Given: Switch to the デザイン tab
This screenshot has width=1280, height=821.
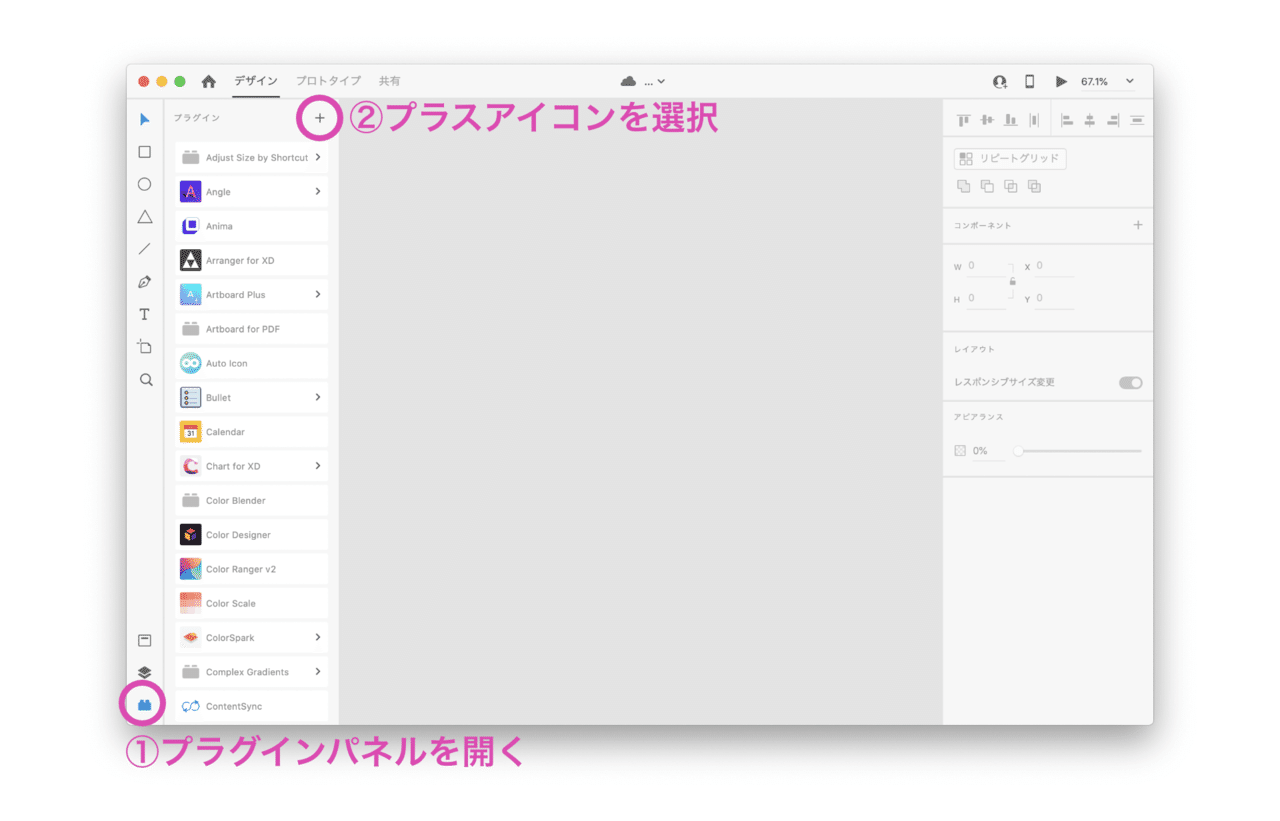Looking at the screenshot, I should (256, 81).
